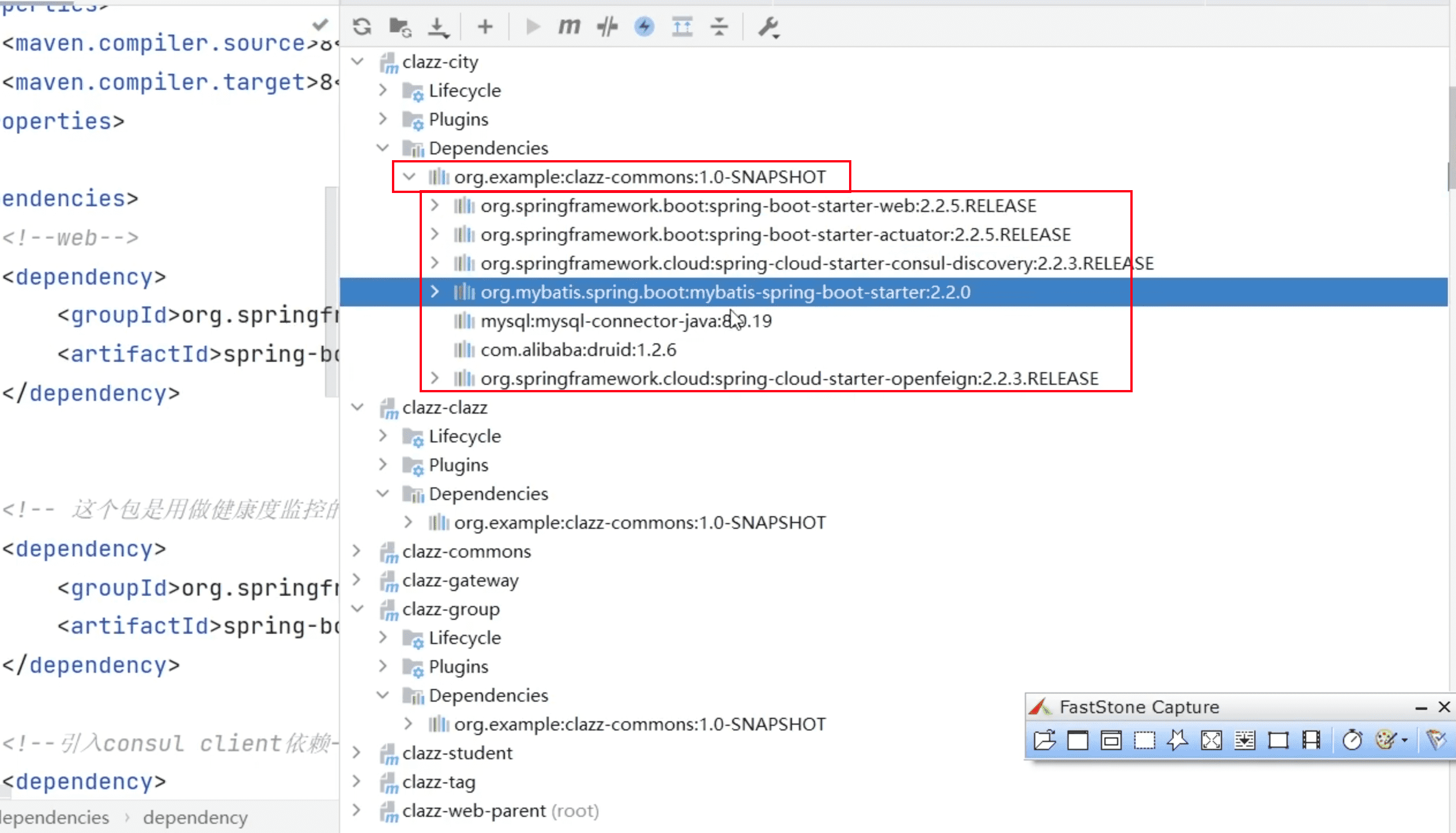Minimize the FastStone Capture toolbar
1456x833 pixels.
tap(1421, 707)
